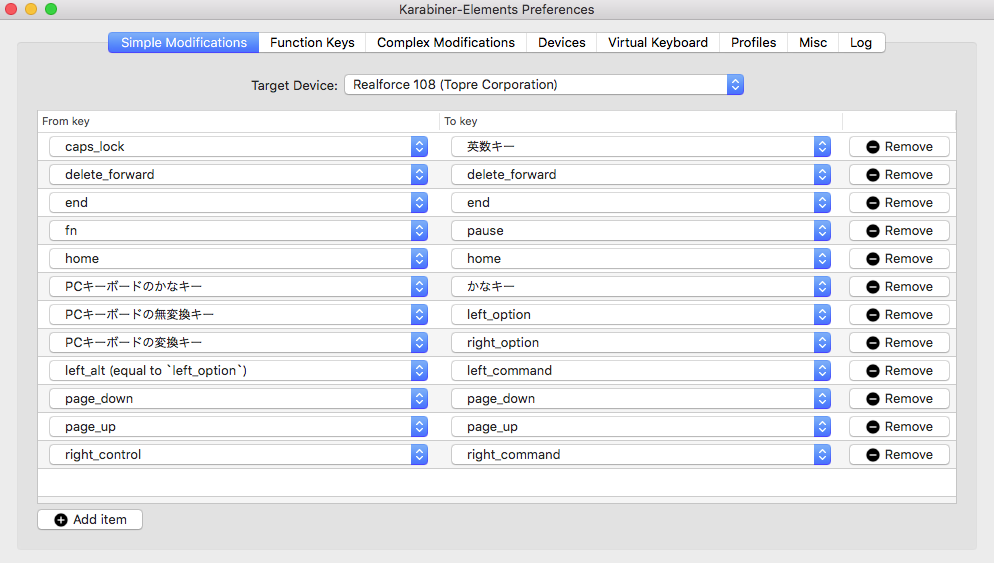Close the Karabiner-Elements Preferences window
Image resolution: width=994 pixels, height=563 pixels.
pyautogui.click(x=11, y=9)
